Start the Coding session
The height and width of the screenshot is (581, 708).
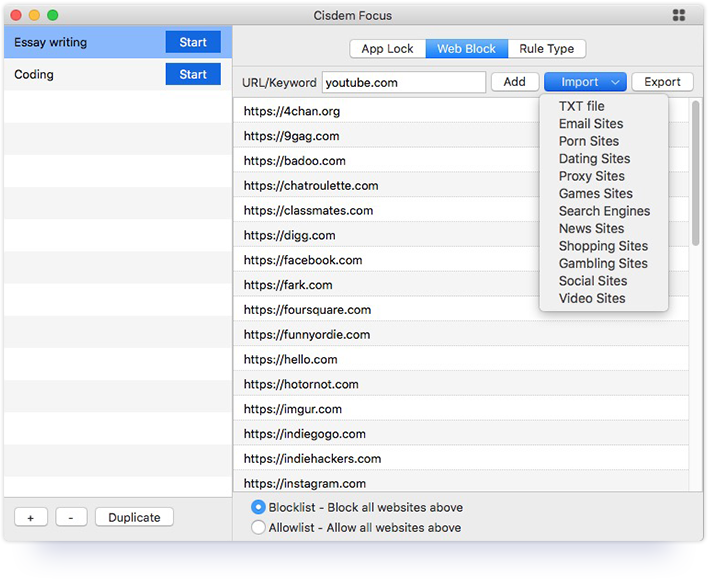pos(193,74)
